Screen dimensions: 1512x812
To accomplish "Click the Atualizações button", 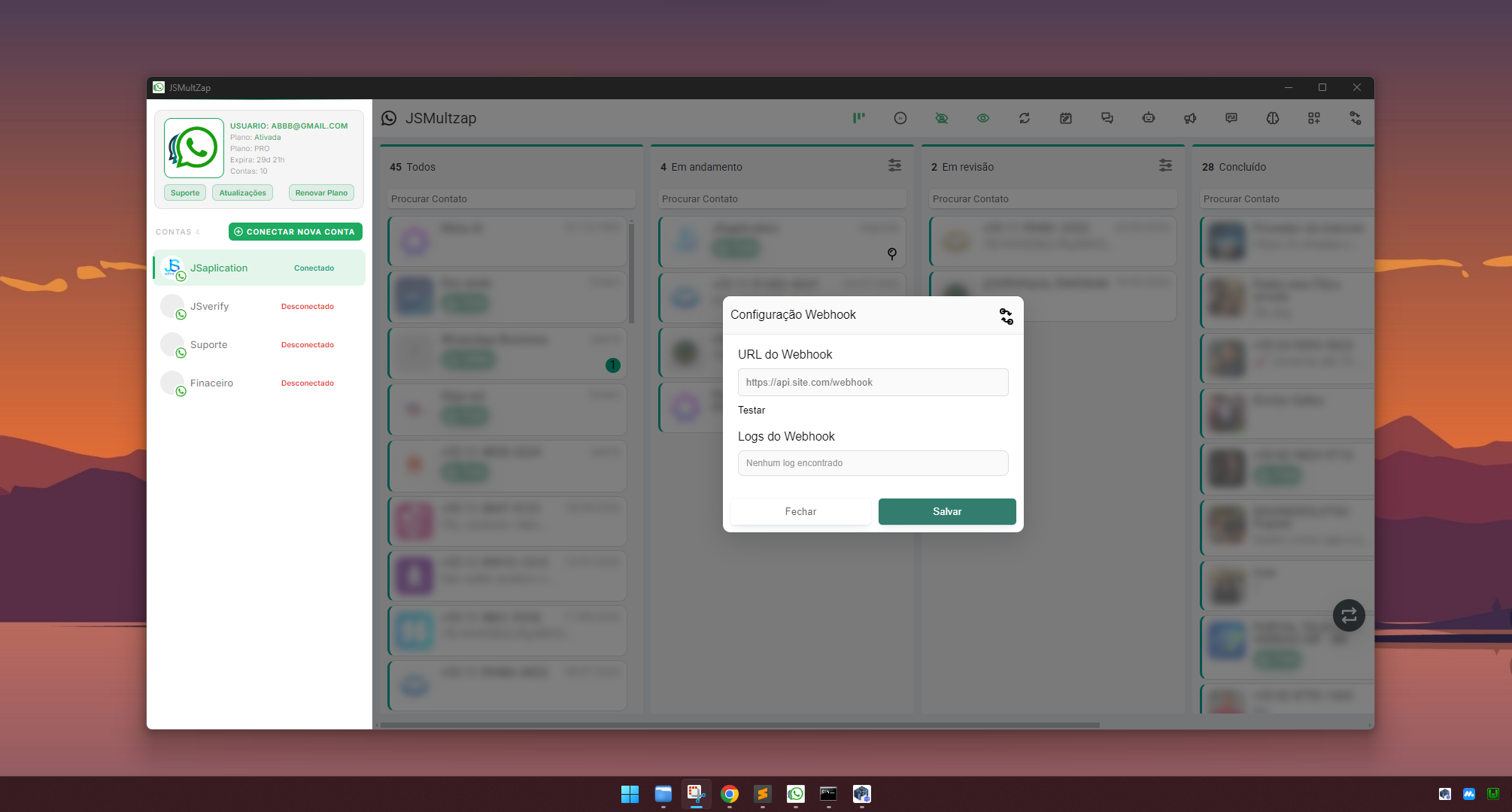I will click(242, 192).
